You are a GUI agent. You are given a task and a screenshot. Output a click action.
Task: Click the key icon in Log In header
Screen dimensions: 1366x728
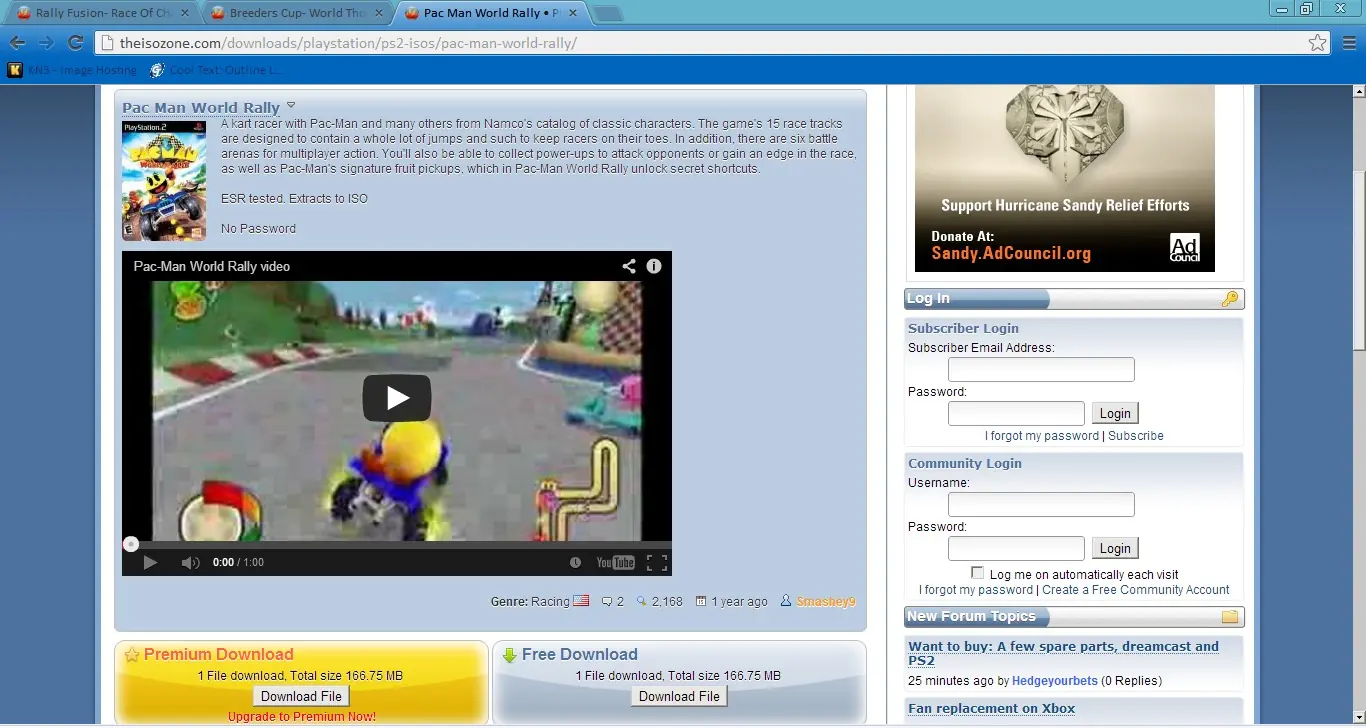pyautogui.click(x=1230, y=299)
